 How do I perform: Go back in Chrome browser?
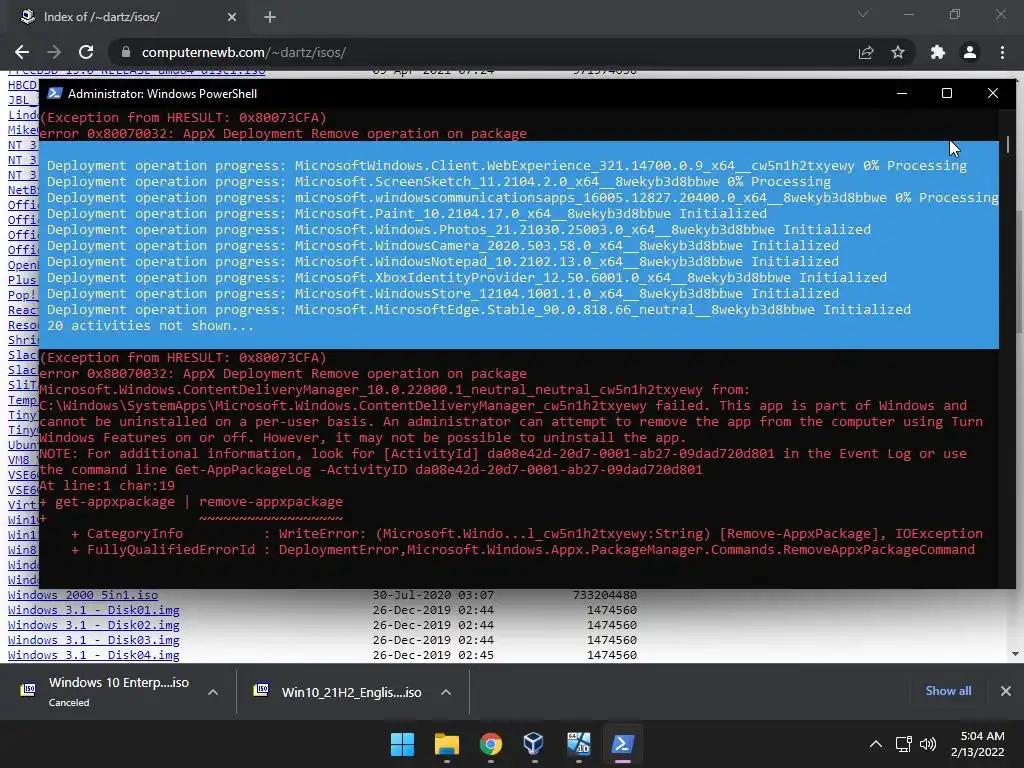pos(22,52)
